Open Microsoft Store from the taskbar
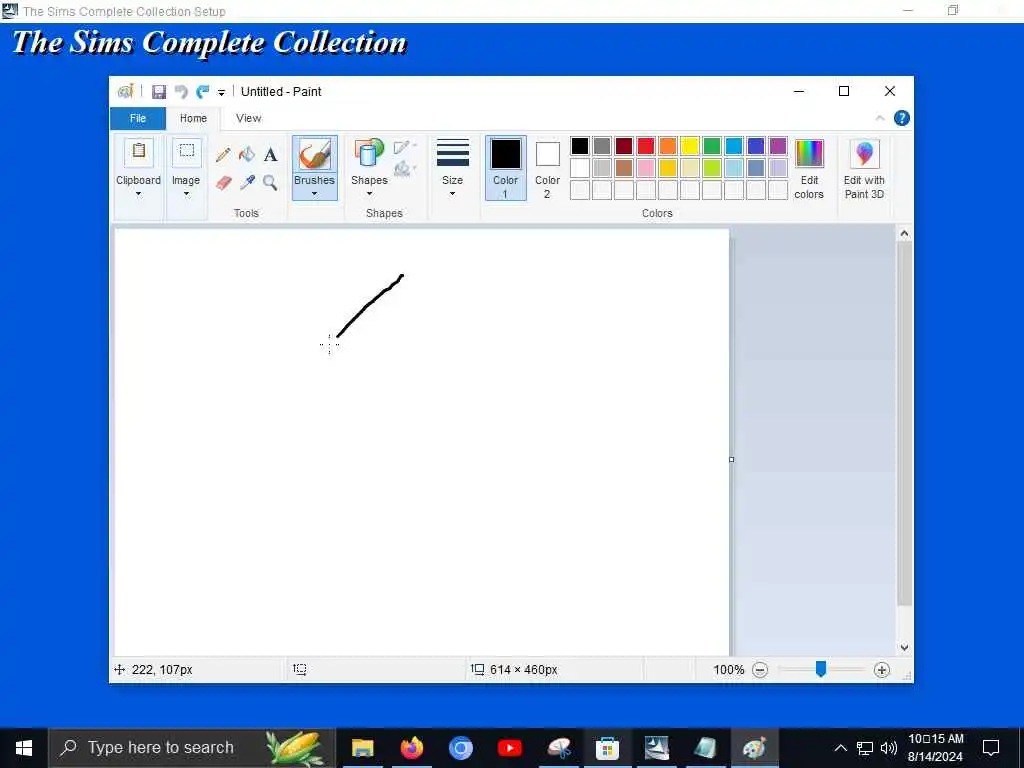The height and width of the screenshot is (768, 1024). click(607, 748)
